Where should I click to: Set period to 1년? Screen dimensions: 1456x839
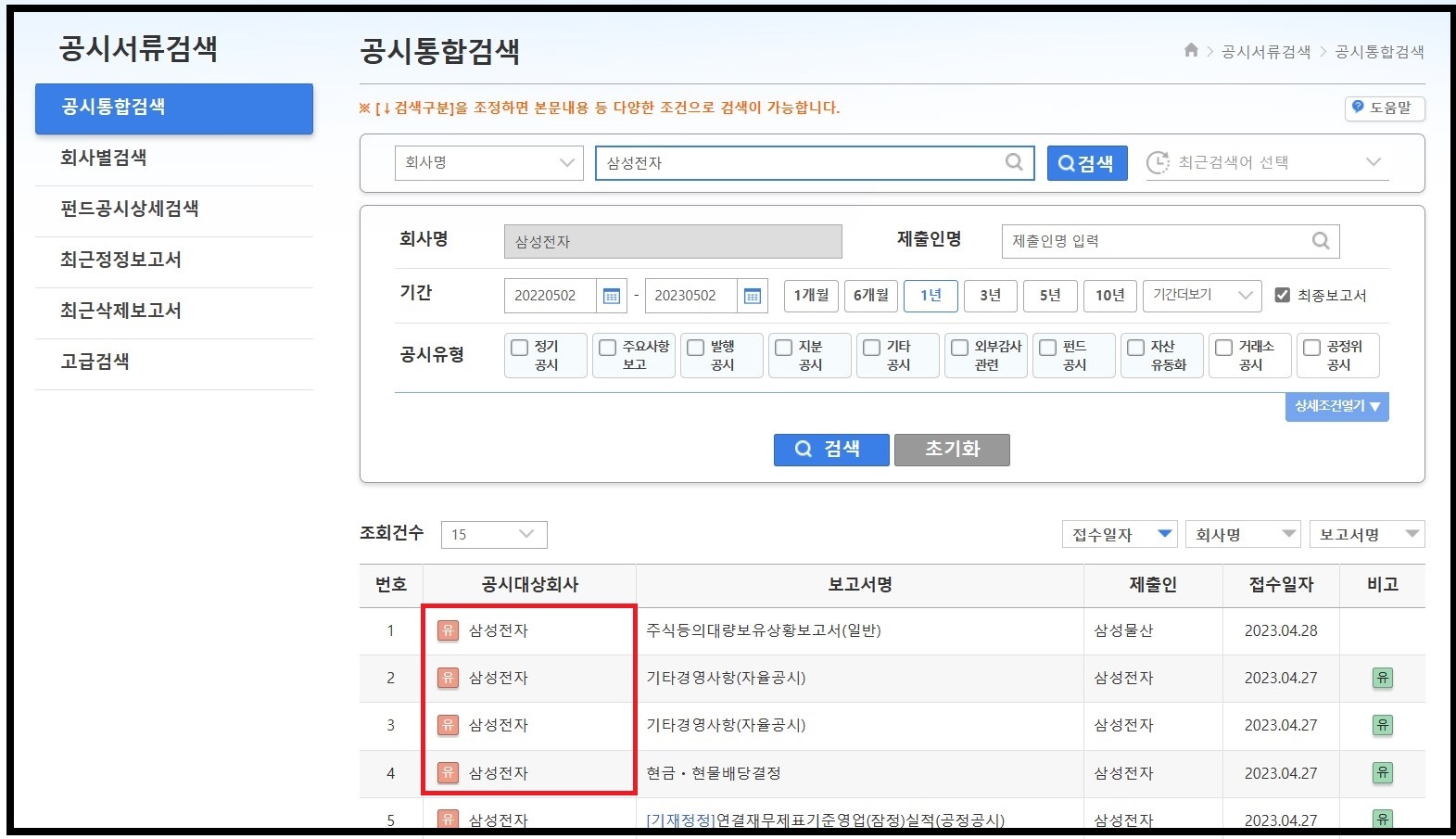pos(931,296)
